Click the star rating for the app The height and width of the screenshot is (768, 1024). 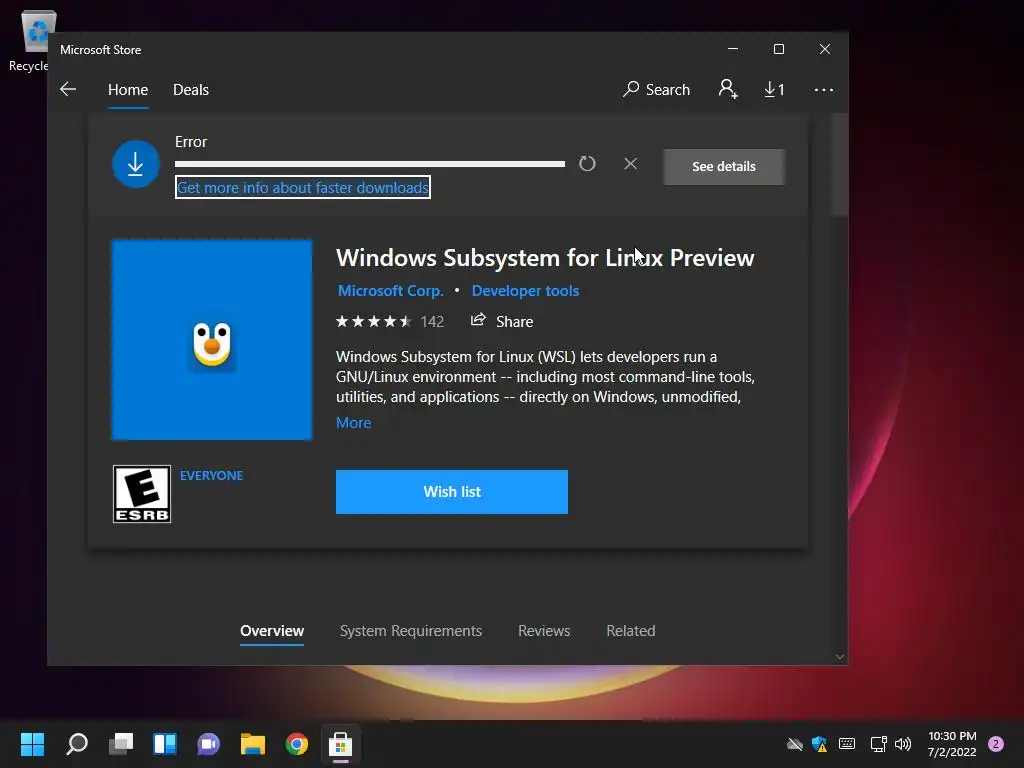point(374,321)
